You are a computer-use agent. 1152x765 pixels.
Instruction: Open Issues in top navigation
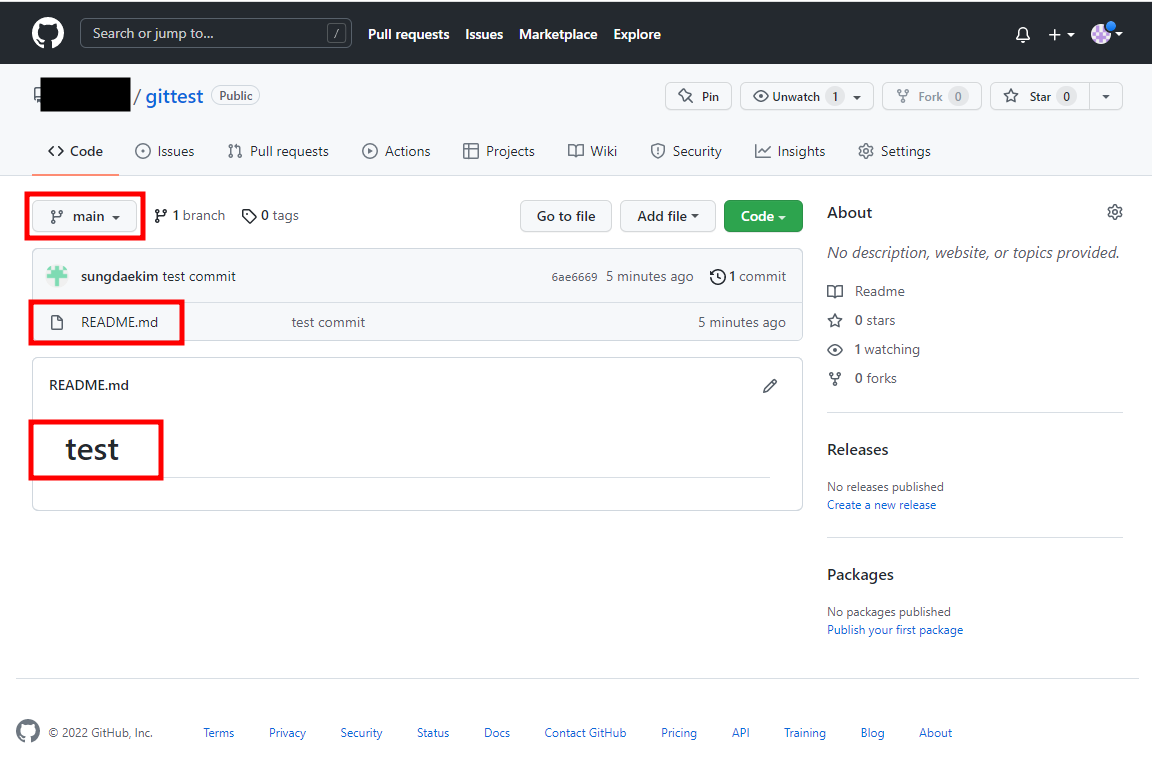point(484,35)
